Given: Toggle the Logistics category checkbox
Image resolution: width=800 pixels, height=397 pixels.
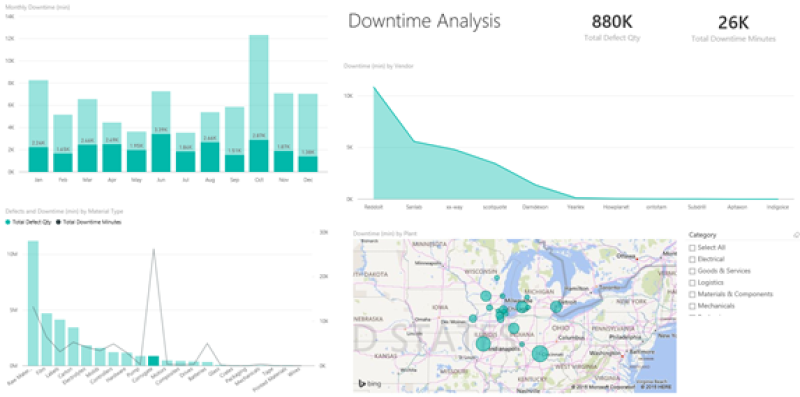Looking at the screenshot, I should click(x=692, y=283).
